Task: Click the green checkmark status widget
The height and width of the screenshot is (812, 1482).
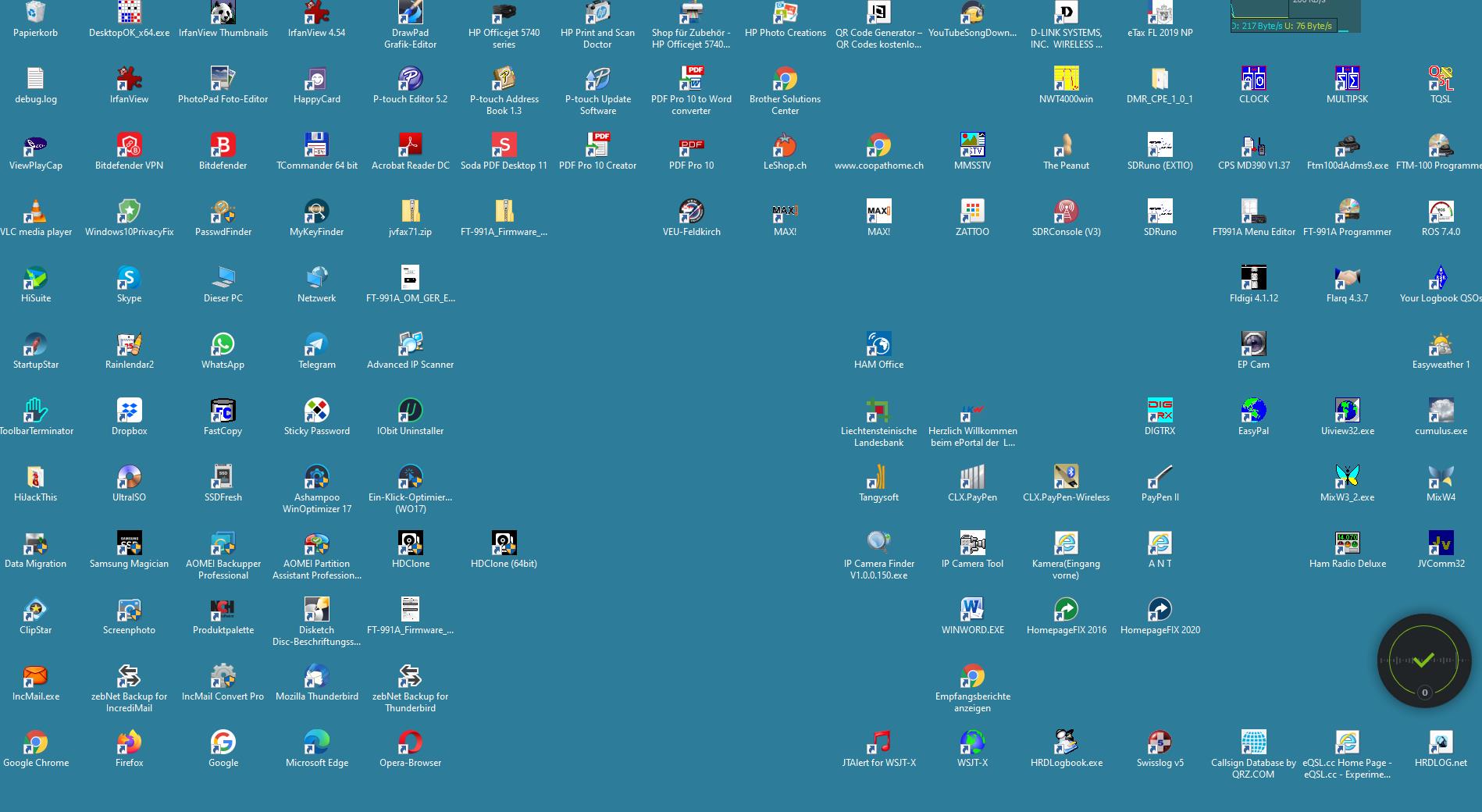Action: point(1423,661)
